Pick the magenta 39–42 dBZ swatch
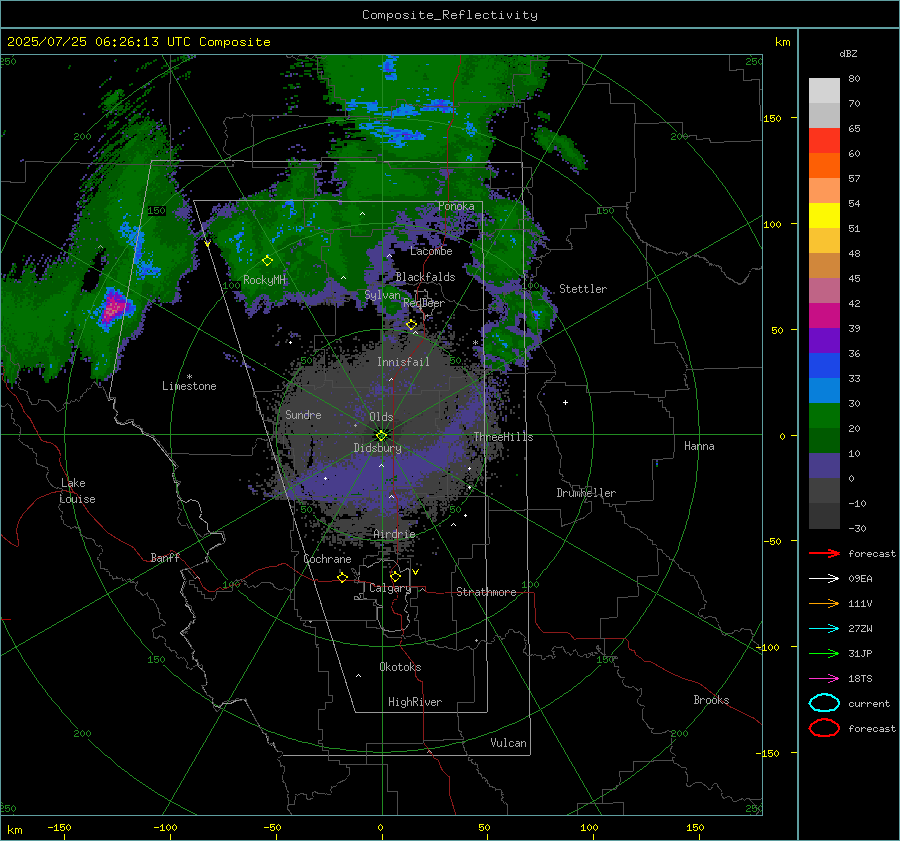The image size is (900, 841). 824,315
